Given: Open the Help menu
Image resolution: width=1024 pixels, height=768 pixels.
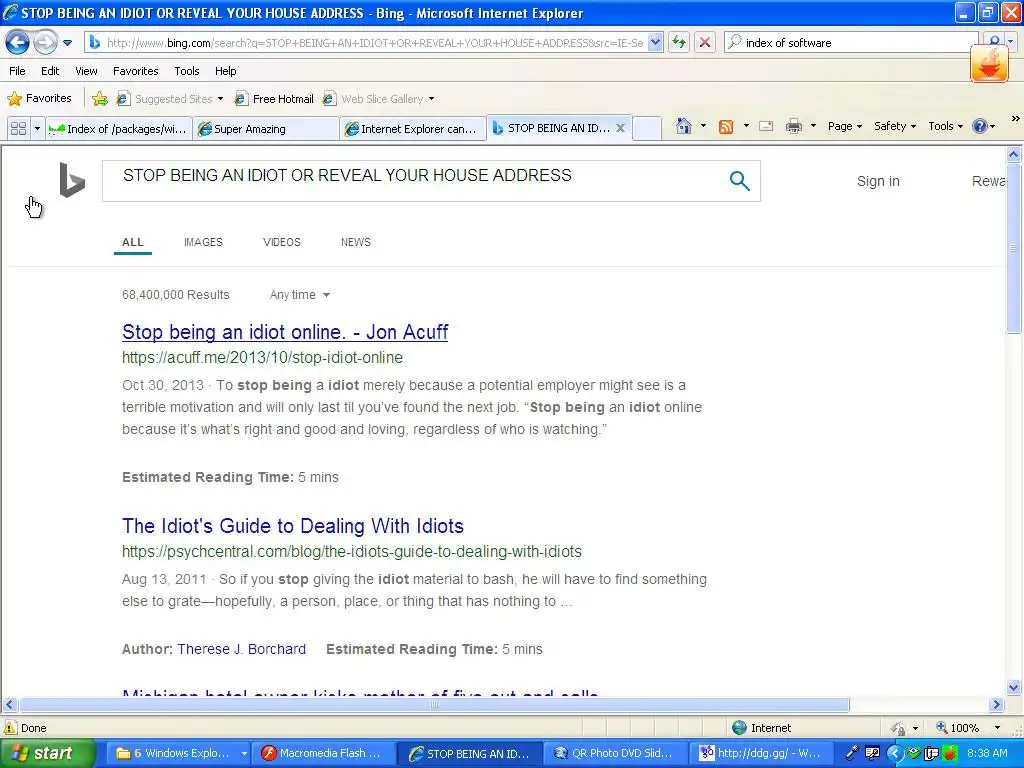Looking at the screenshot, I should click(225, 71).
